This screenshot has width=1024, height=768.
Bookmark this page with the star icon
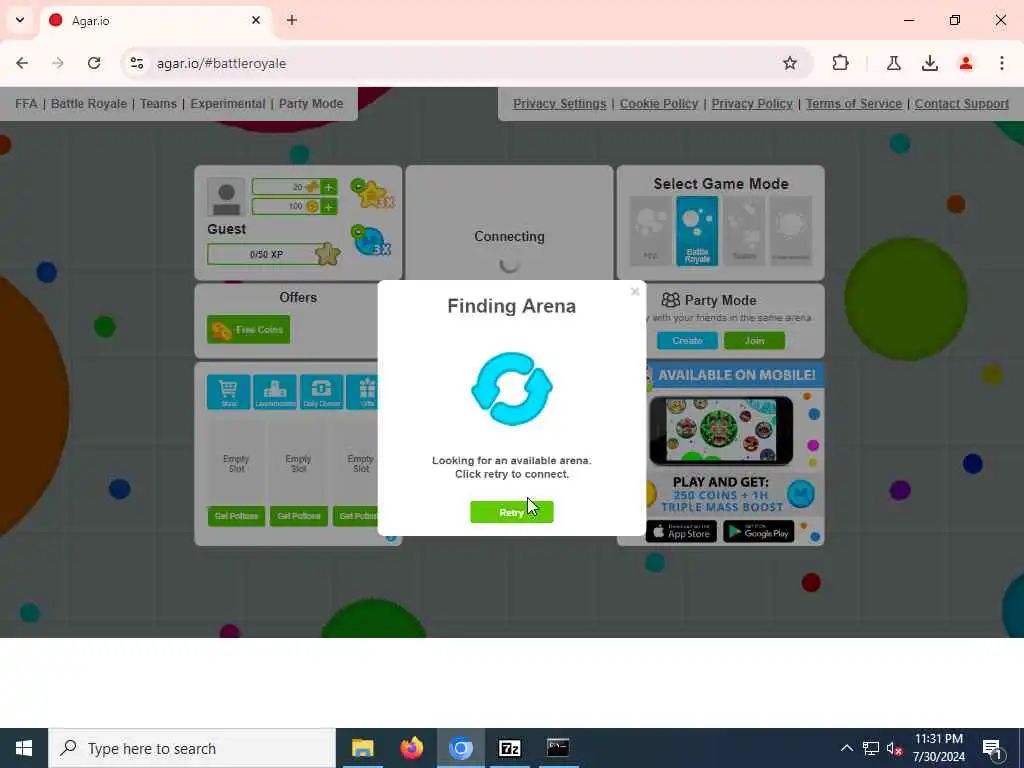click(790, 63)
